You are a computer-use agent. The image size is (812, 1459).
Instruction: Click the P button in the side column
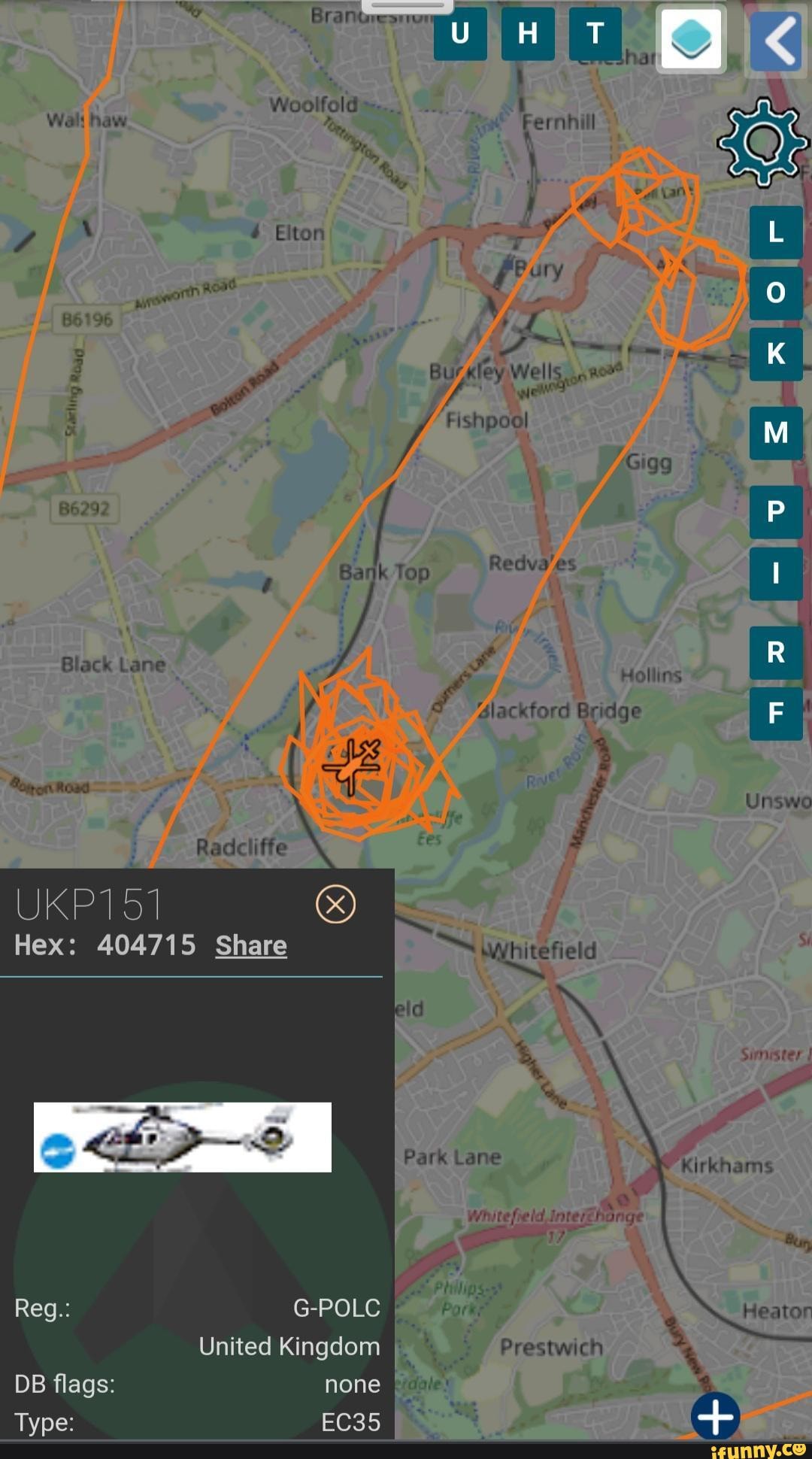776,512
